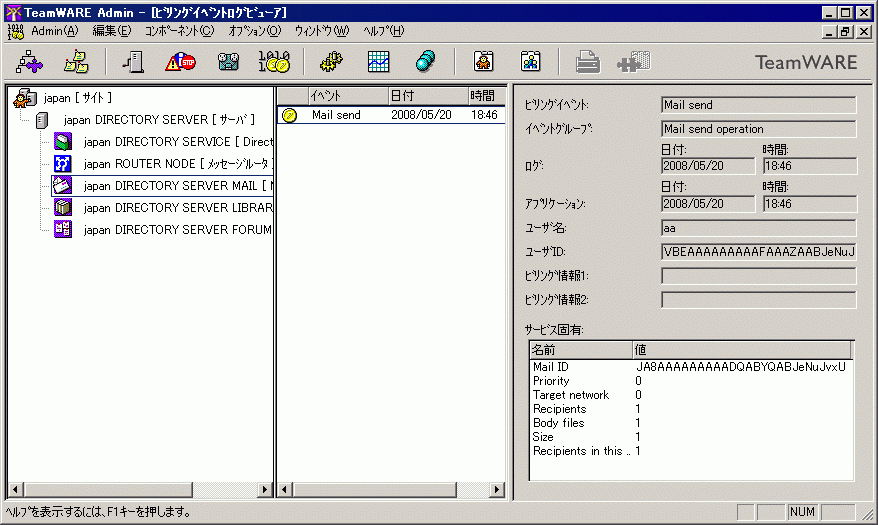The height and width of the screenshot is (525, 878).
Task: Sort by the 日付 column header
Action: [x=428, y=96]
